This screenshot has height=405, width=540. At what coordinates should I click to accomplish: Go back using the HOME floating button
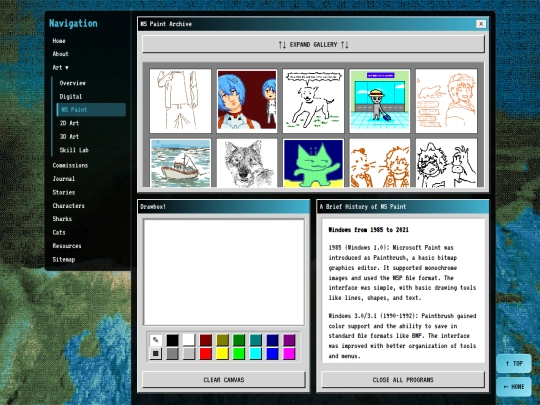tap(514, 387)
